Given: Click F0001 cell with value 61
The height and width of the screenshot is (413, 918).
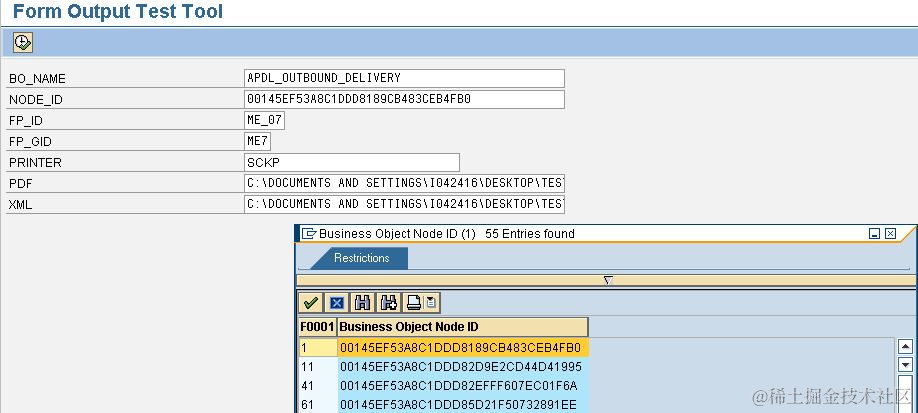Looking at the screenshot, I should click(x=318, y=405).
